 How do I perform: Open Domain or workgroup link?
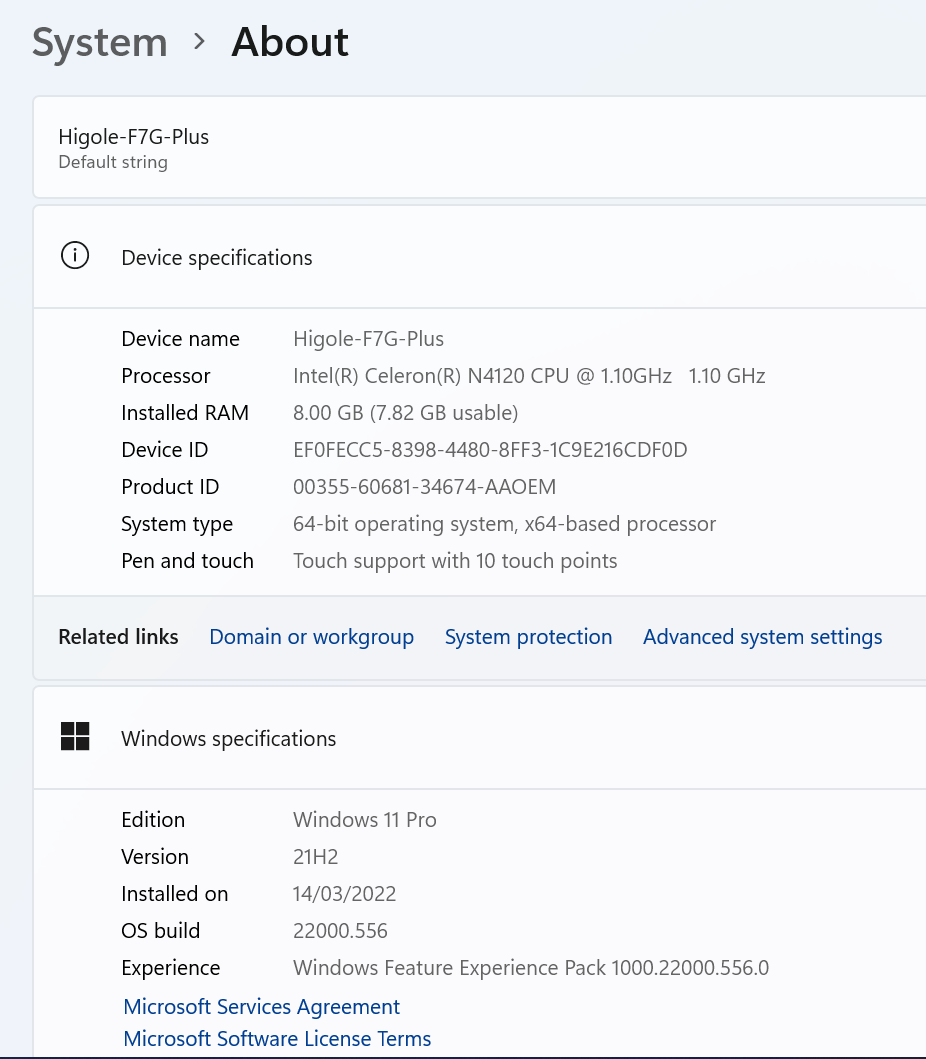point(311,637)
